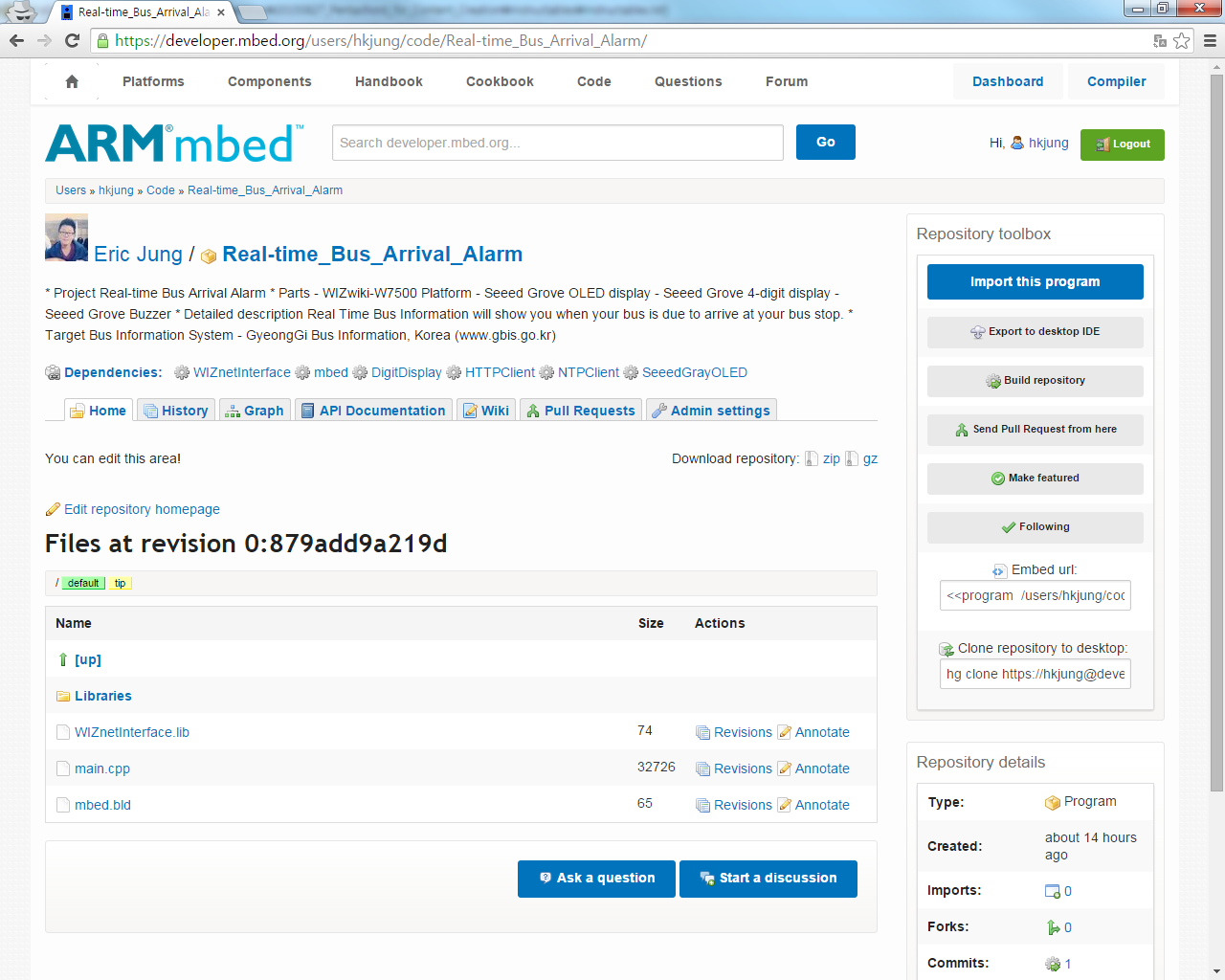This screenshot has width=1225, height=980.
Task: Open the Code menu
Action: 594,81
